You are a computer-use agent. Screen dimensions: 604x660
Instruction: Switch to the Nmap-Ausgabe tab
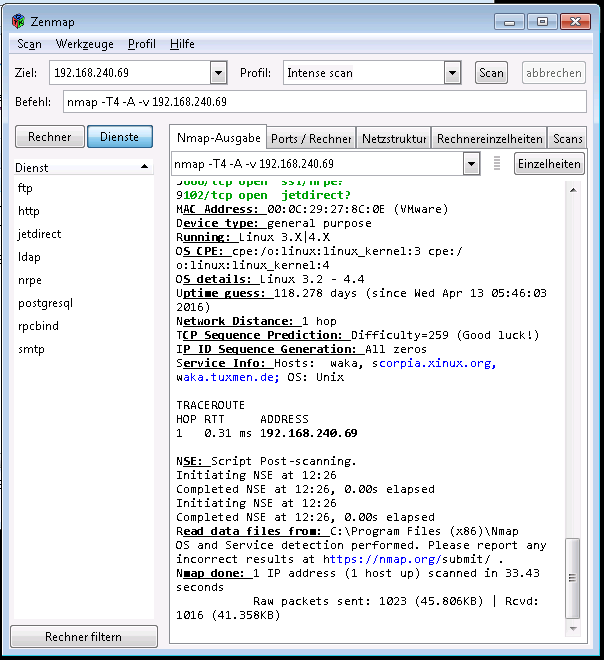(x=218, y=137)
